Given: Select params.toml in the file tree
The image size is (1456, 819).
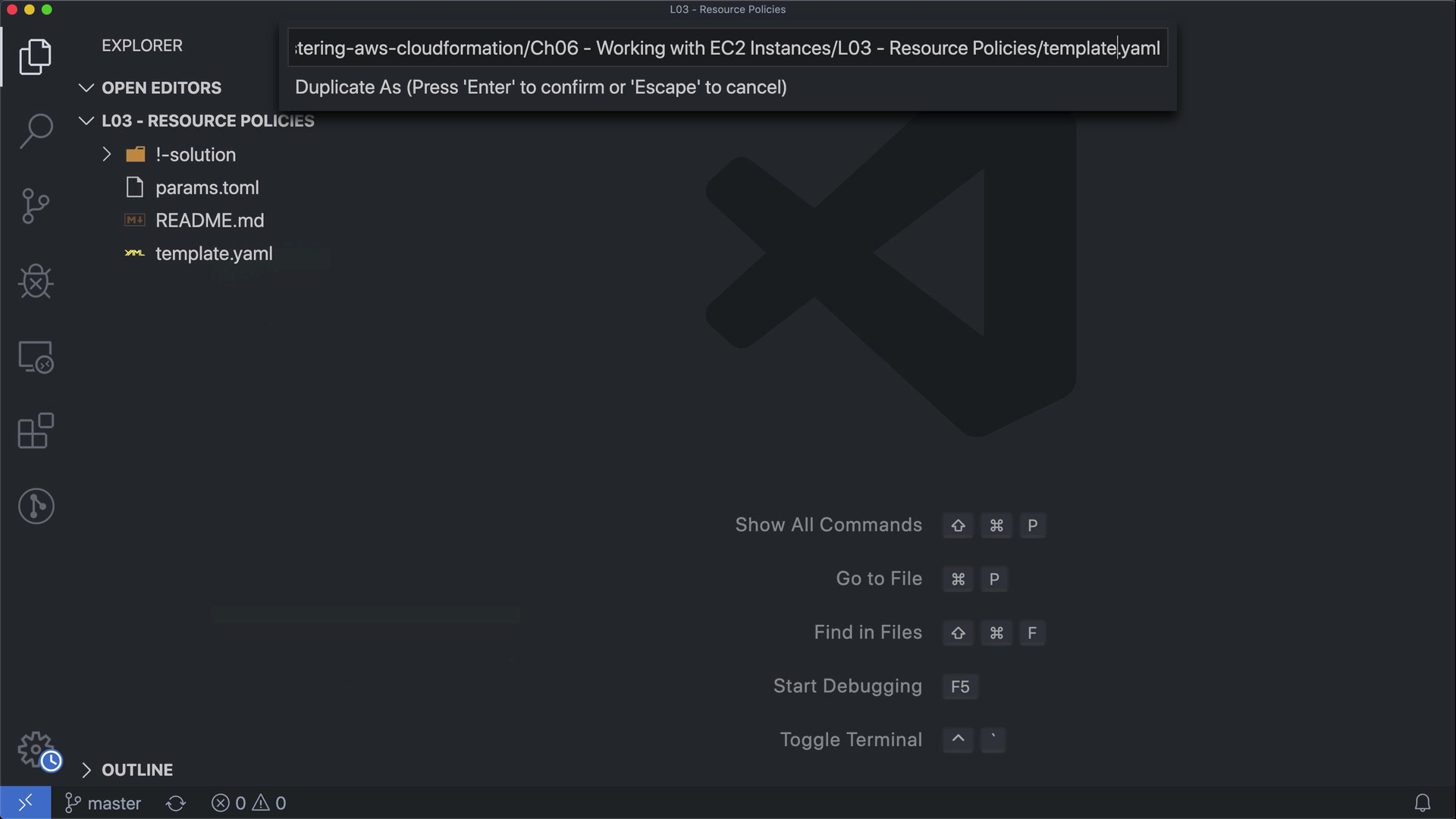Looking at the screenshot, I should [x=207, y=188].
